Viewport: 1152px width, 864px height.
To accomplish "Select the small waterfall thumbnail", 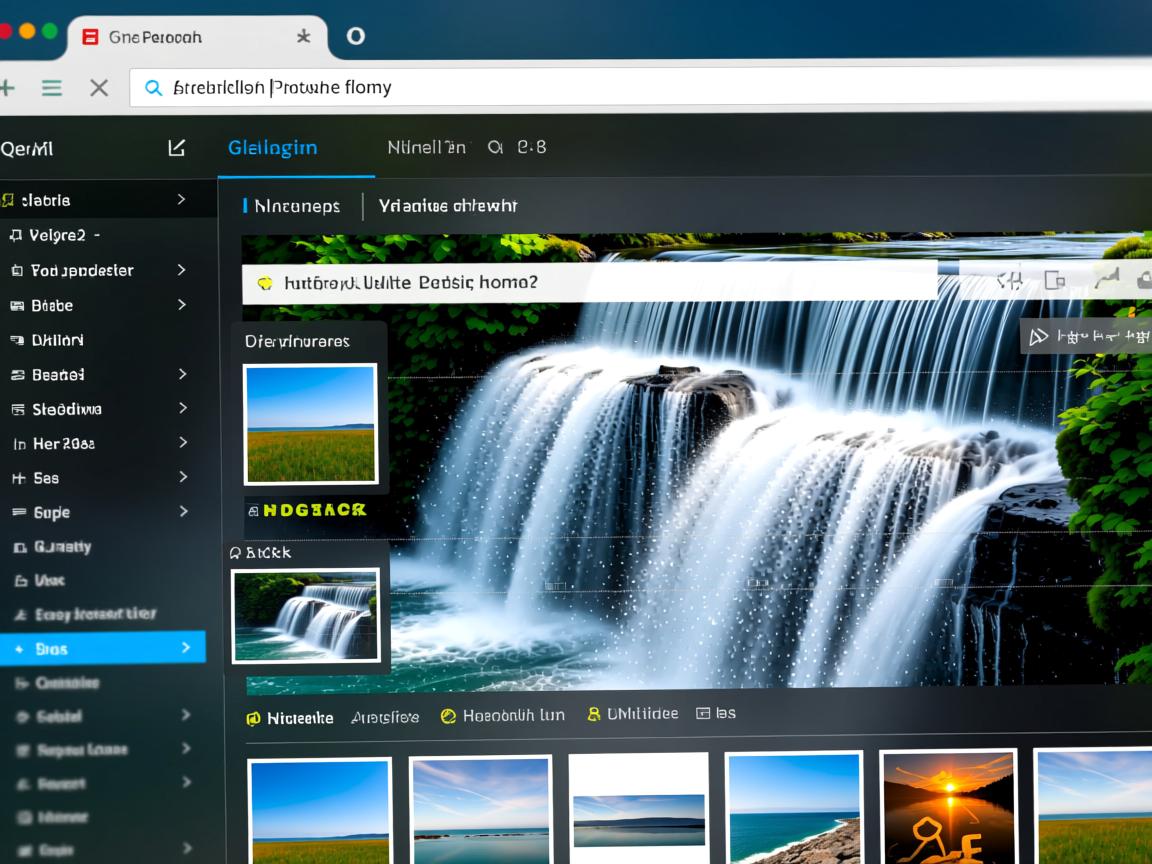I will pyautogui.click(x=305, y=615).
